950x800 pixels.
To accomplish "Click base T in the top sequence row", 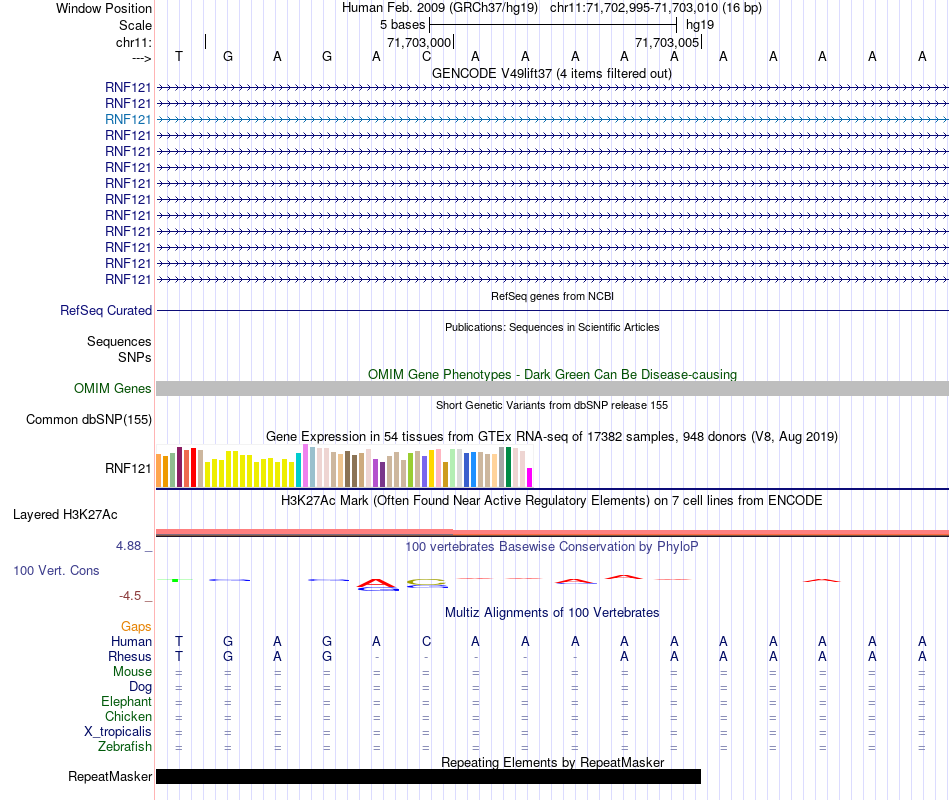I will coord(179,56).
